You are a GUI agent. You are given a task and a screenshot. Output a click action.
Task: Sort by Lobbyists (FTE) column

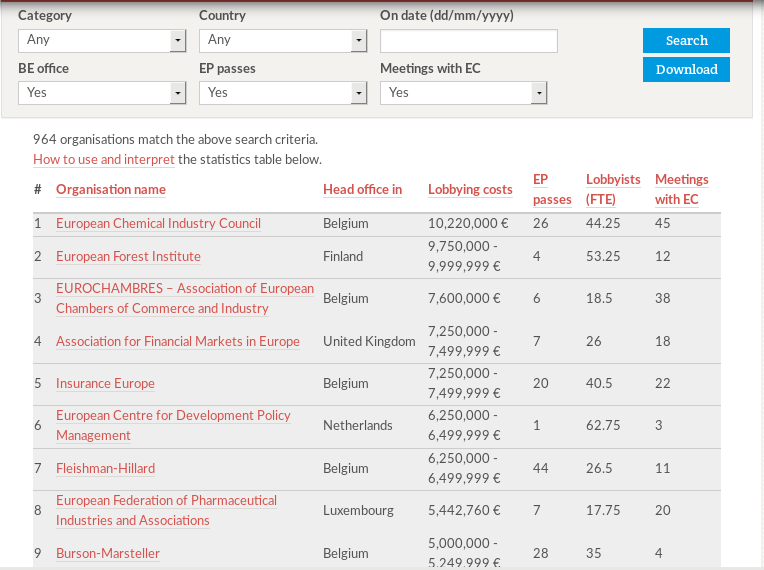(613, 190)
